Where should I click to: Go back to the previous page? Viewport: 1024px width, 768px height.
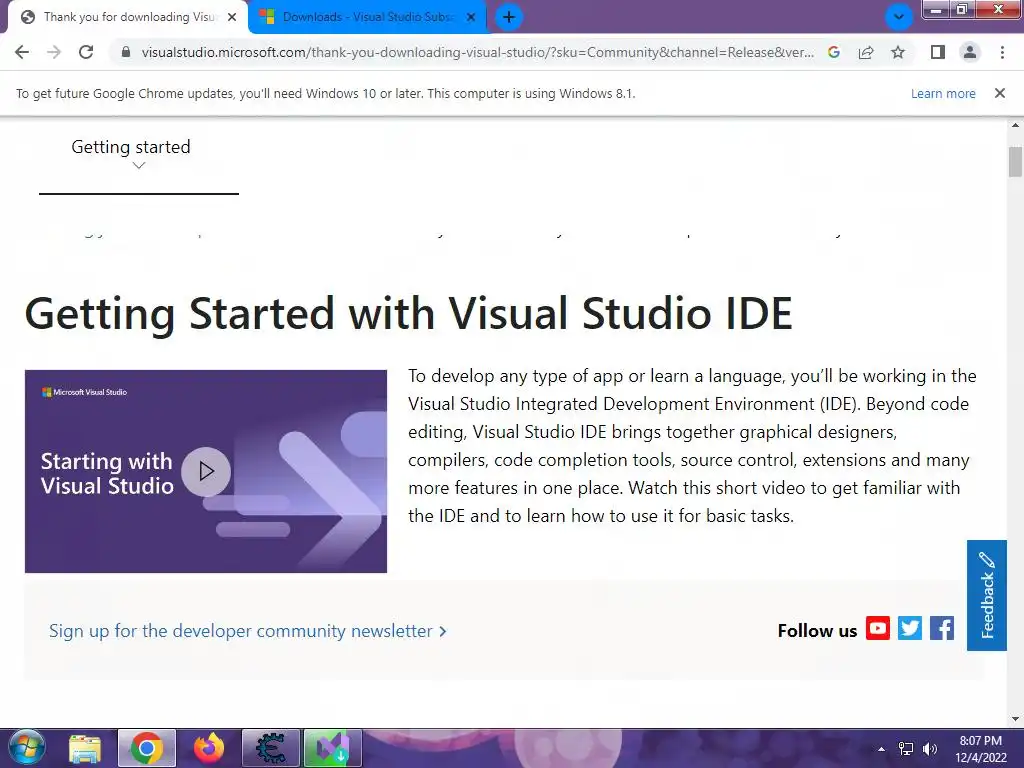click(x=22, y=52)
